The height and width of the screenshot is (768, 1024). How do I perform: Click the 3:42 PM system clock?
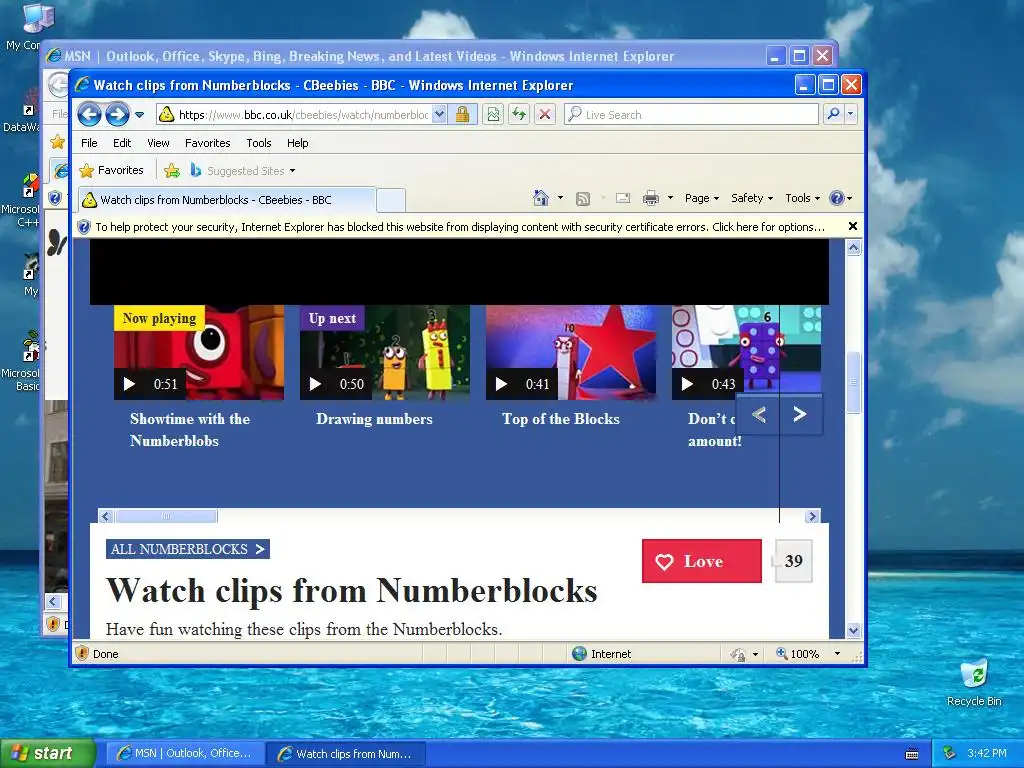click(x=987, y=753)
